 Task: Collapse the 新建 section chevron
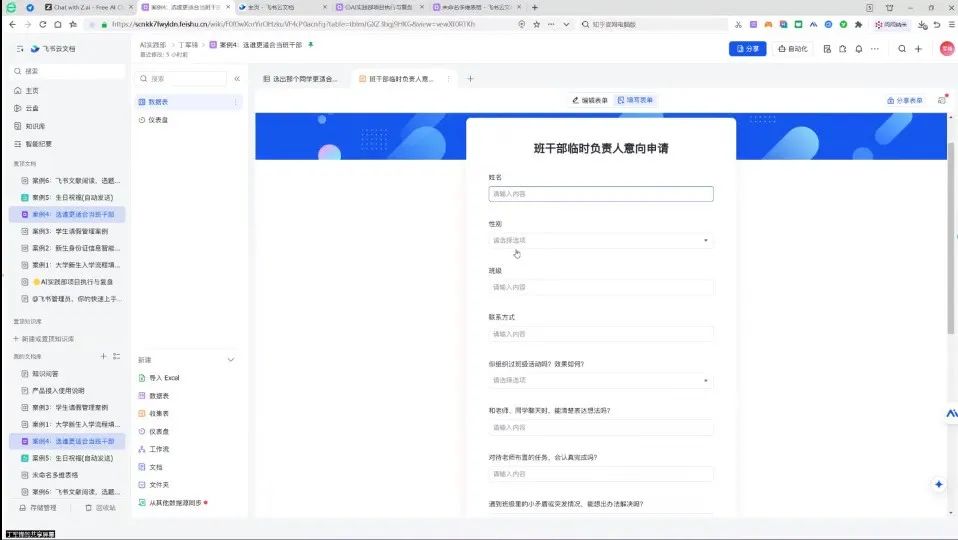(x=231, y=359)
